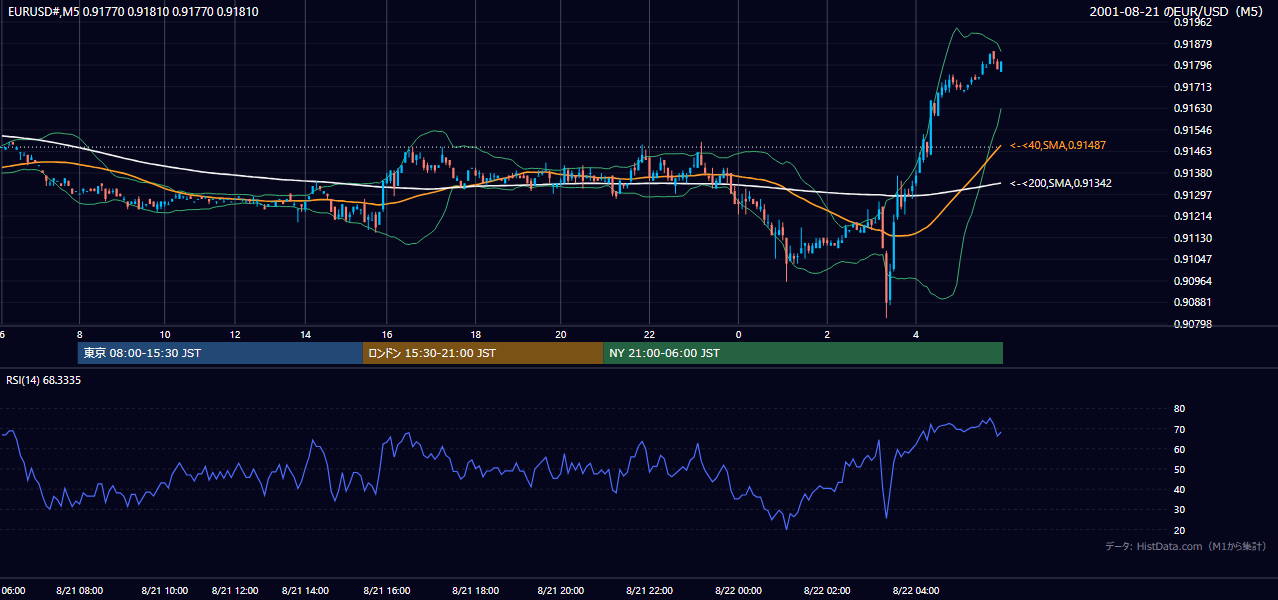Click price axis value 0.91297
Image resolution: width=1278 pixels, height=600 pixels.
coord(1193,195)
